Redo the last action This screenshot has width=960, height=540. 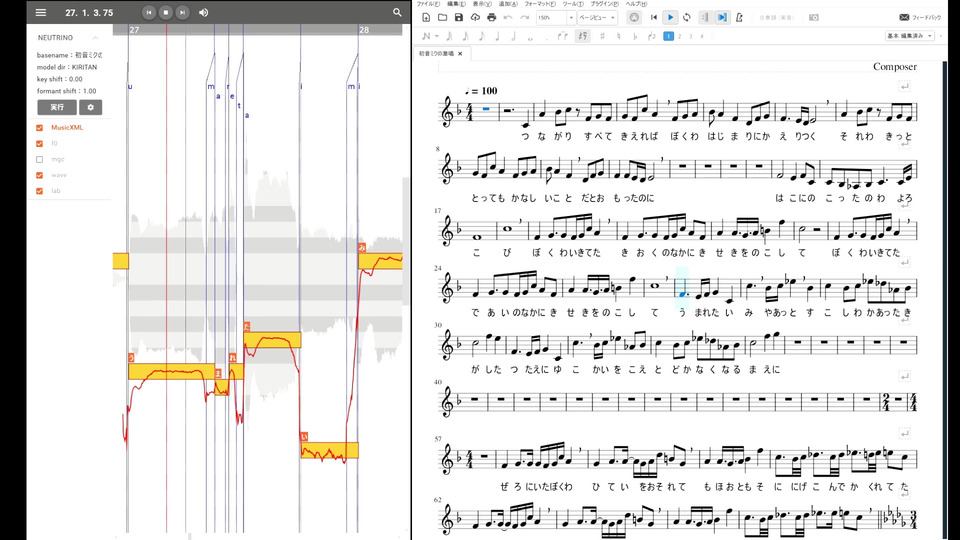(x=524, y=18)
